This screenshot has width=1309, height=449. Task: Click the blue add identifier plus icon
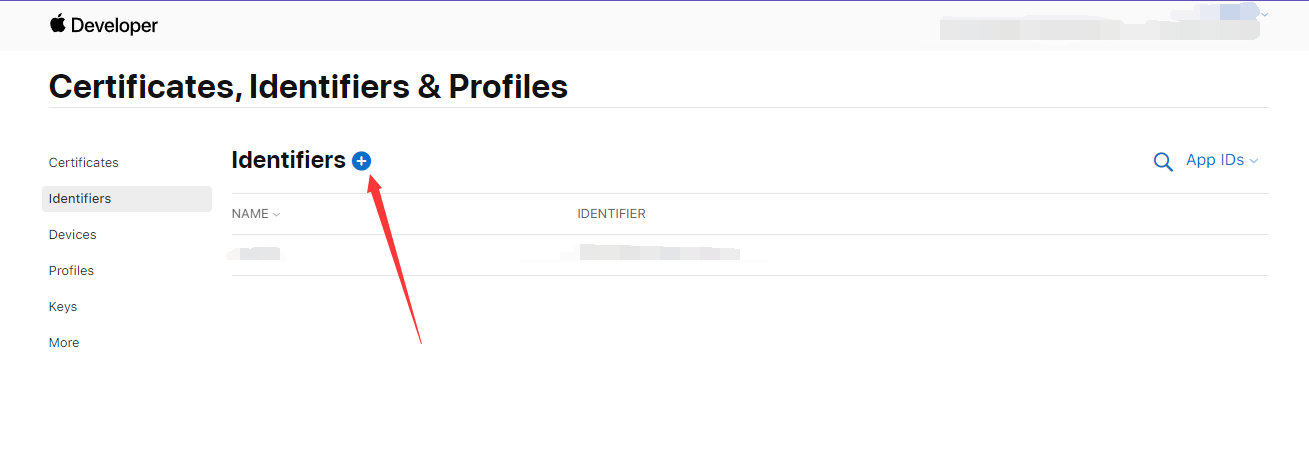362,161
